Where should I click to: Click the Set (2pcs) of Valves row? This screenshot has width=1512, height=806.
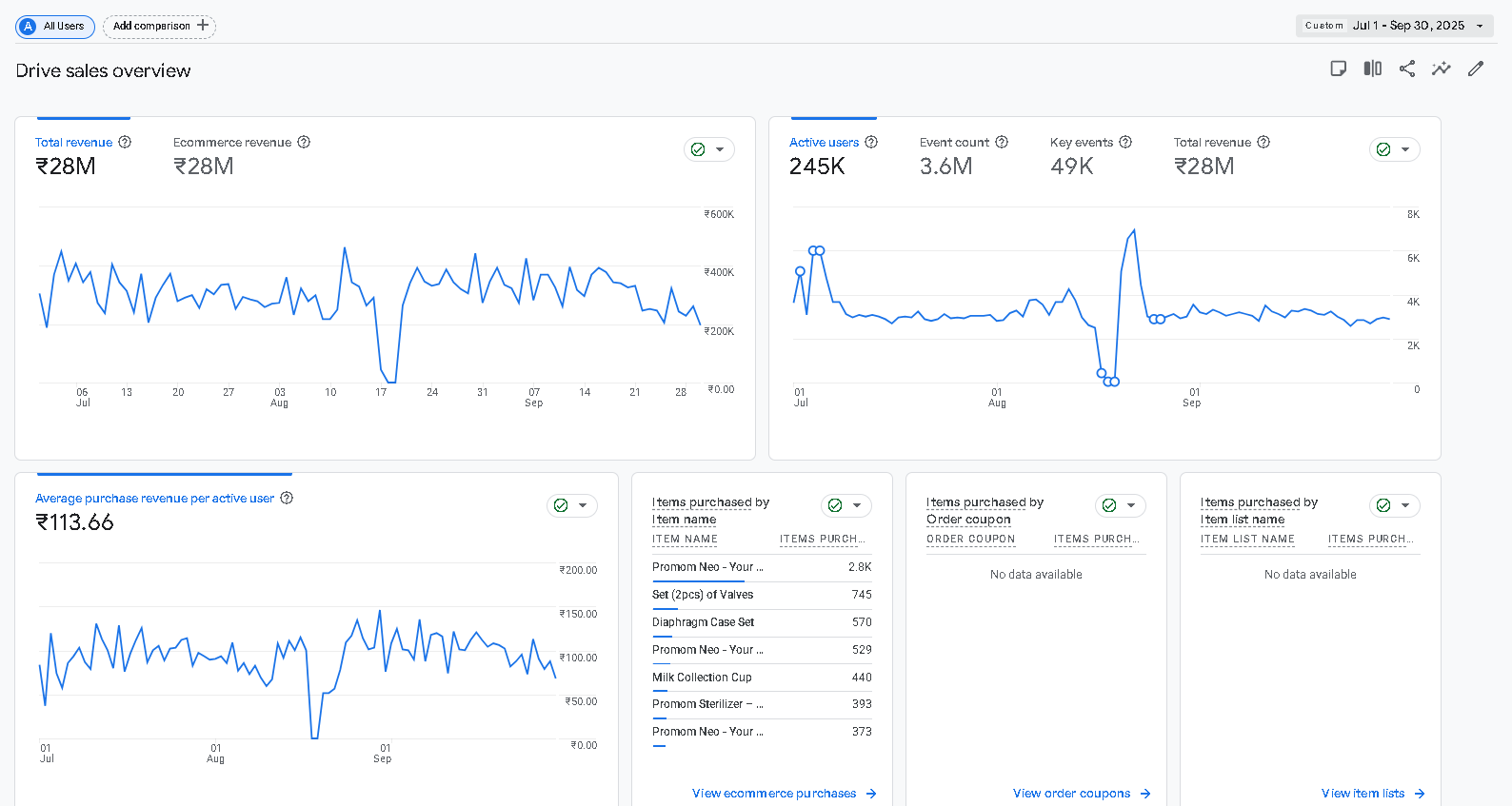(762, 595)
